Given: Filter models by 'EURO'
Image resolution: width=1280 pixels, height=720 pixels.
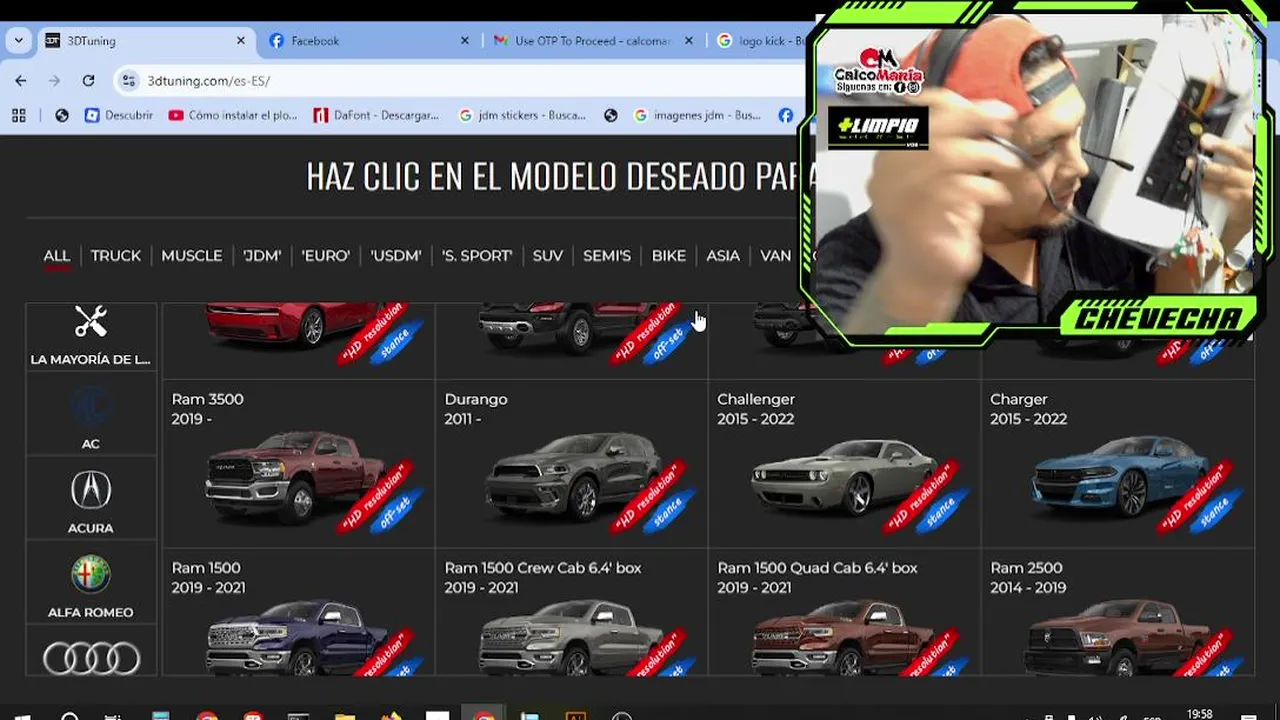Looking at the screenshot, I should (x=326, y=256).
